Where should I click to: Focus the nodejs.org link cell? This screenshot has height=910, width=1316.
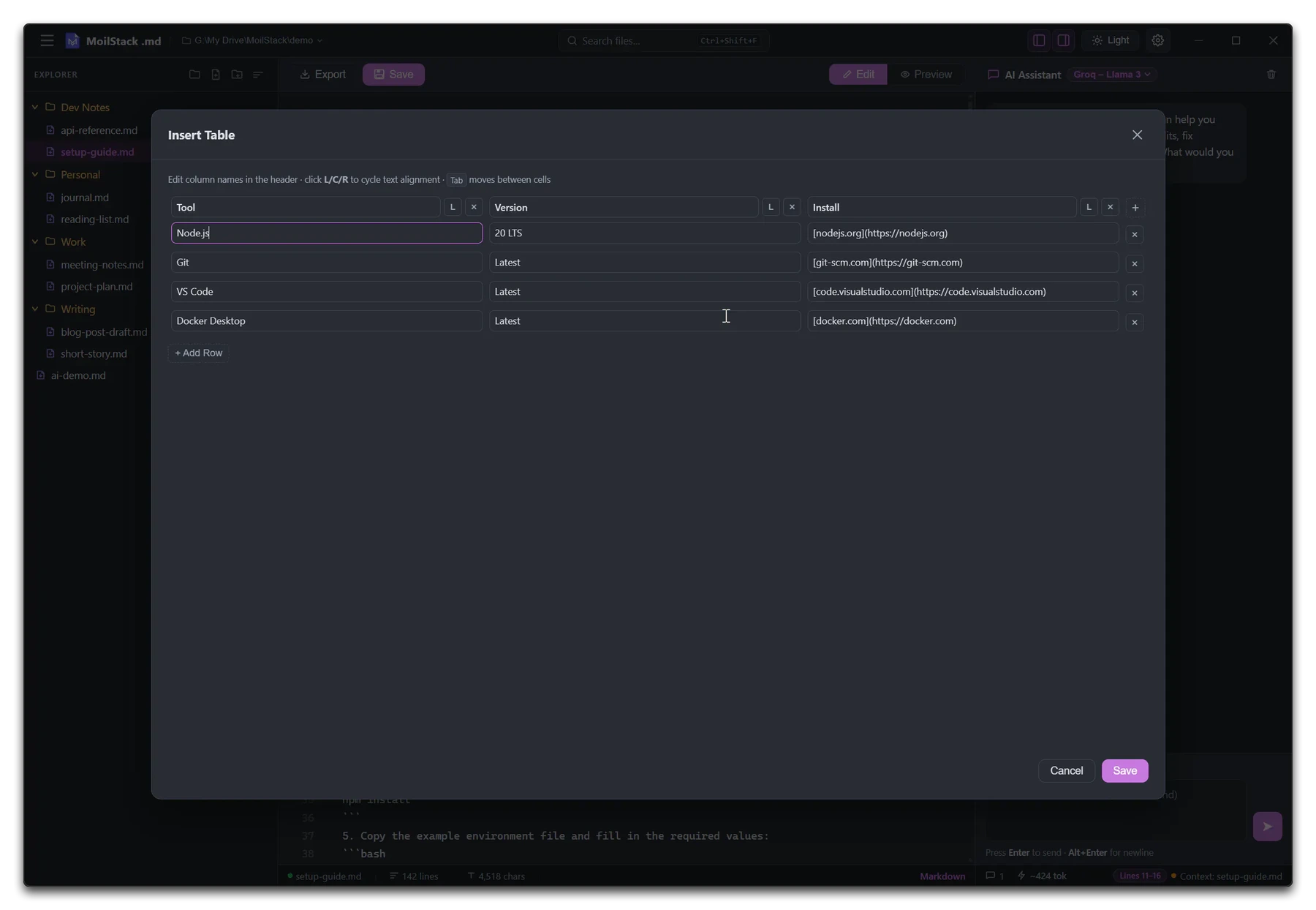[963, 233]
